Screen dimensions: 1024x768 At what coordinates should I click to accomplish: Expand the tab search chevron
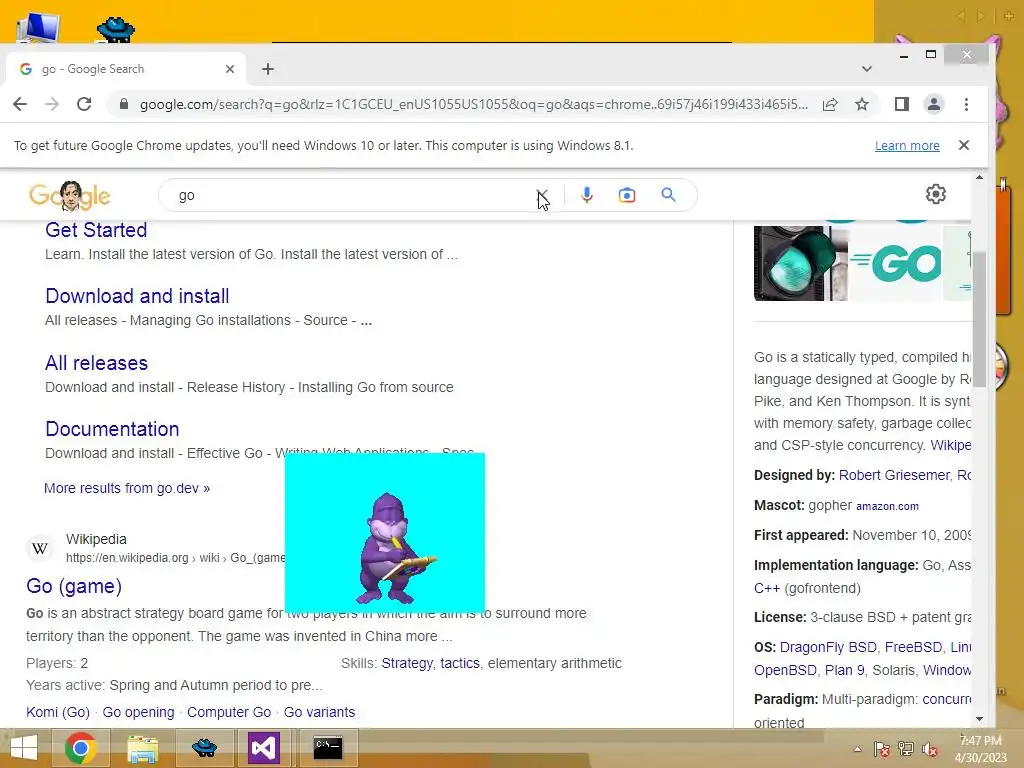(x=867, y=69)
